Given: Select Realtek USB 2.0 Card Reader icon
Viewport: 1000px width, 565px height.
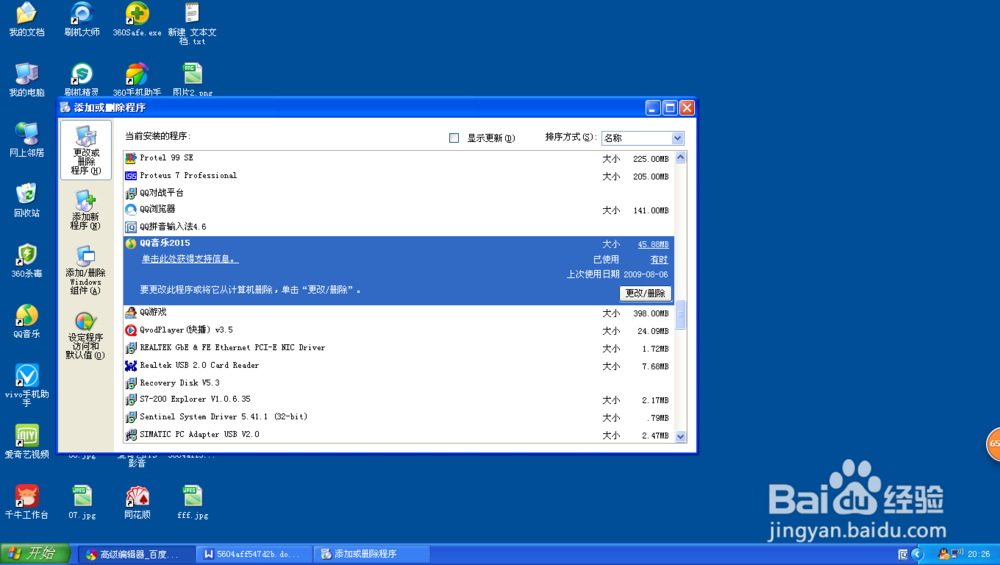Looking at the screenshot, I should [x=131, y=365].
